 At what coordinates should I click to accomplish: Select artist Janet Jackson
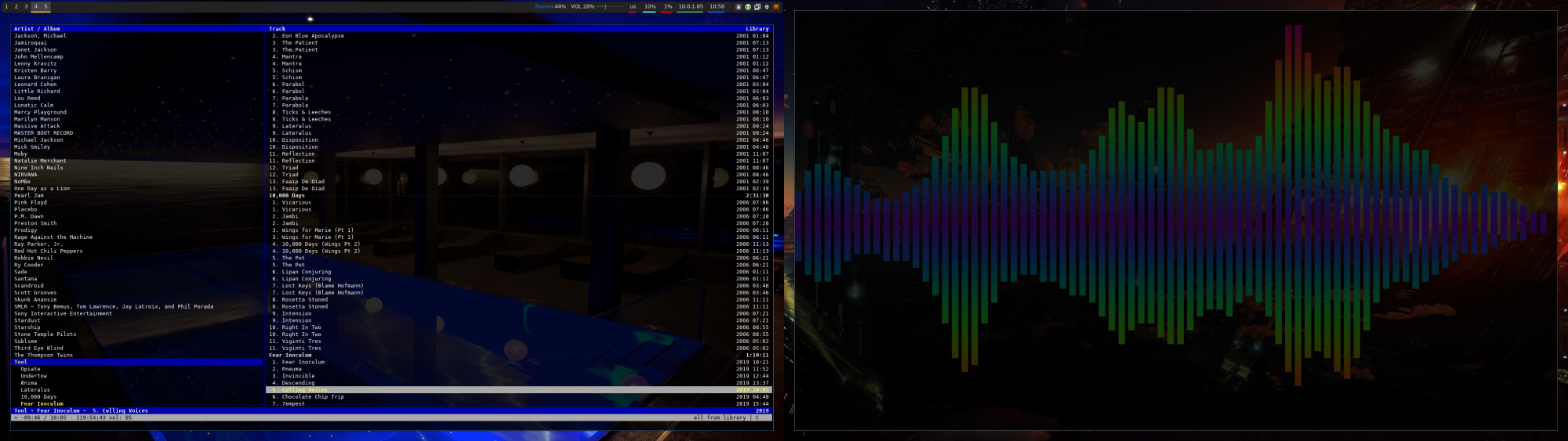[35, 50]
